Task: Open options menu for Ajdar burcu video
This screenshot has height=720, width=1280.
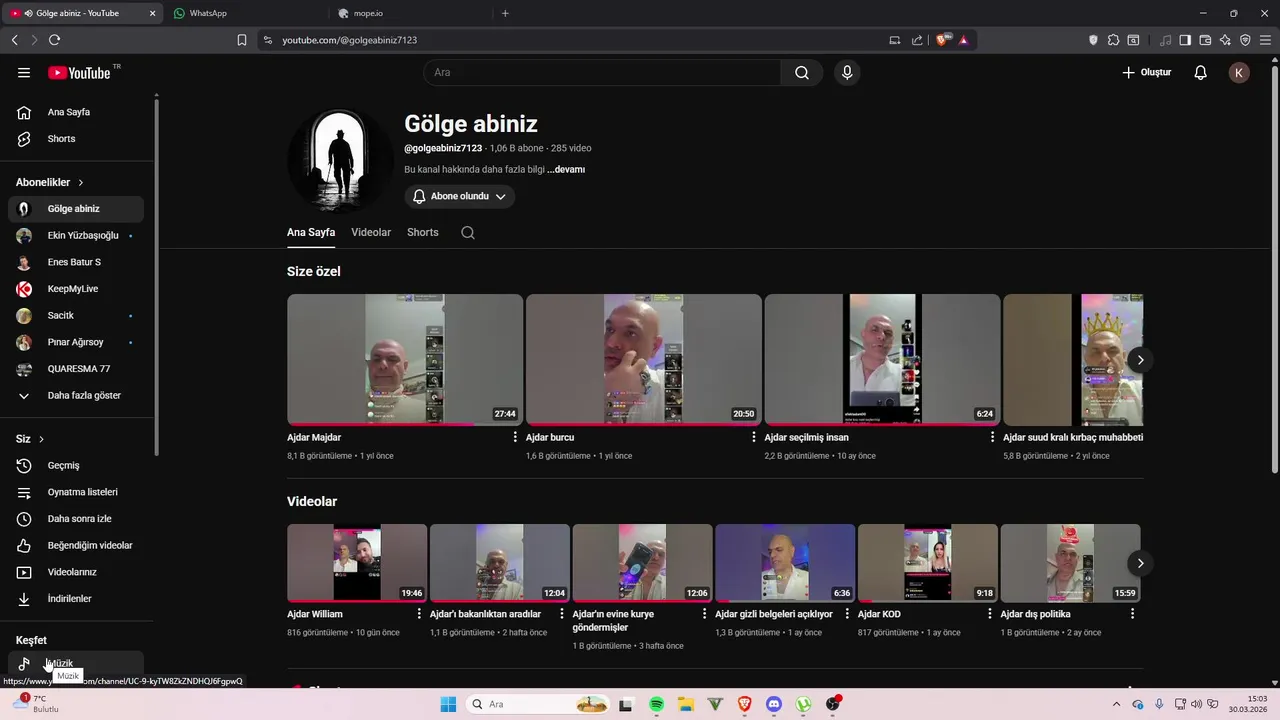Action: tap(754, 437)
